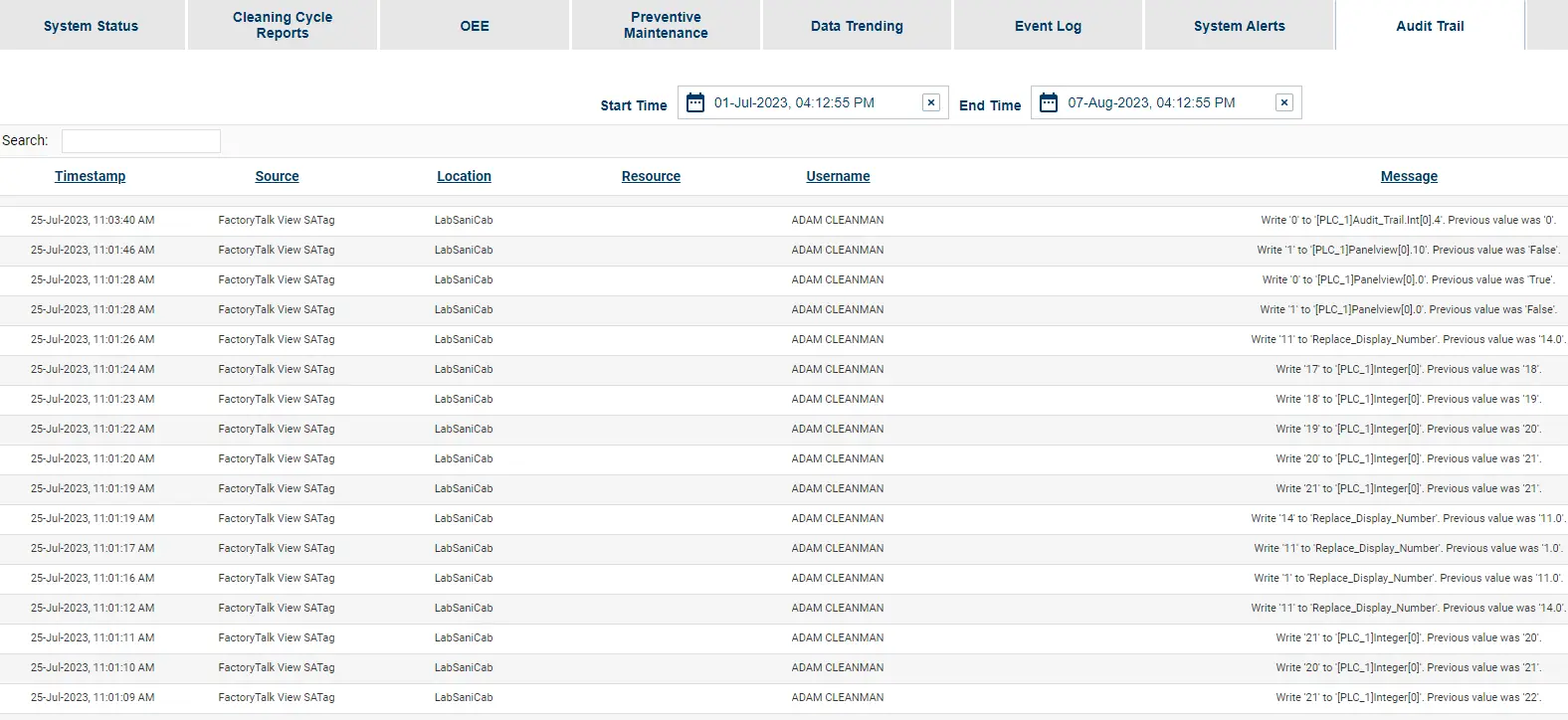Select timestamp 25-Jul-2023, 11:03:40 AM
Image resolution: width=1568 pixels, height=720 pixels.
coord(93,220)
